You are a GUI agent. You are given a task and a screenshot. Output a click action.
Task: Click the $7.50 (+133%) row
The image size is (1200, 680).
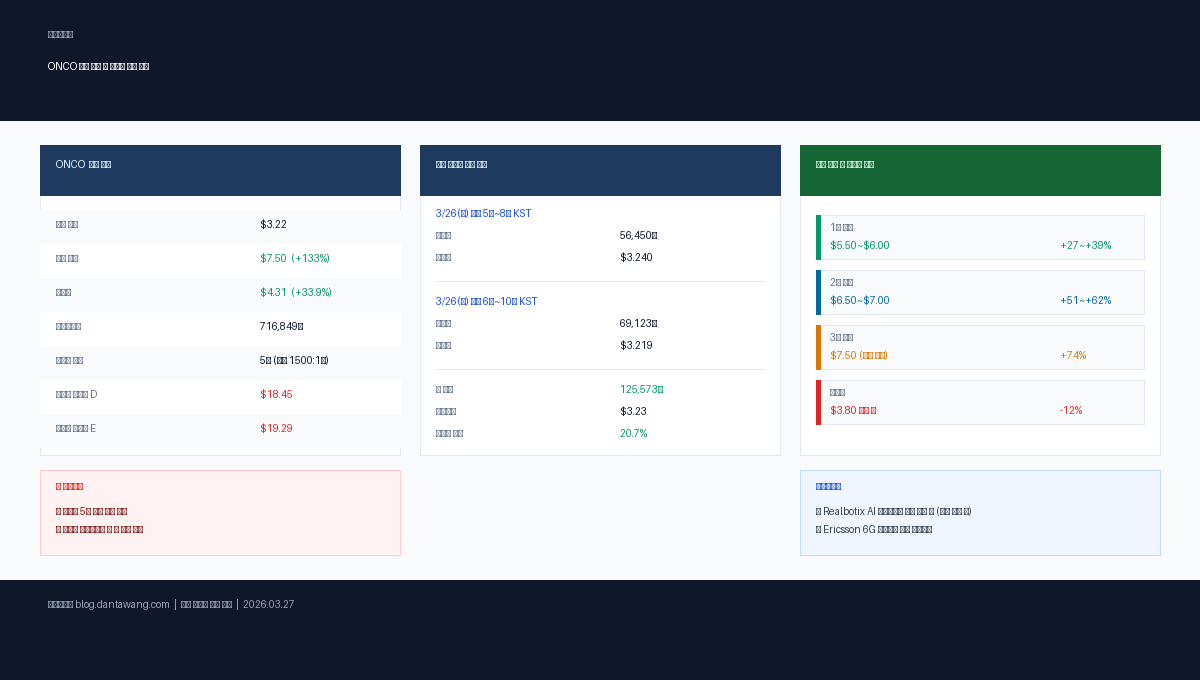[220, 259]
